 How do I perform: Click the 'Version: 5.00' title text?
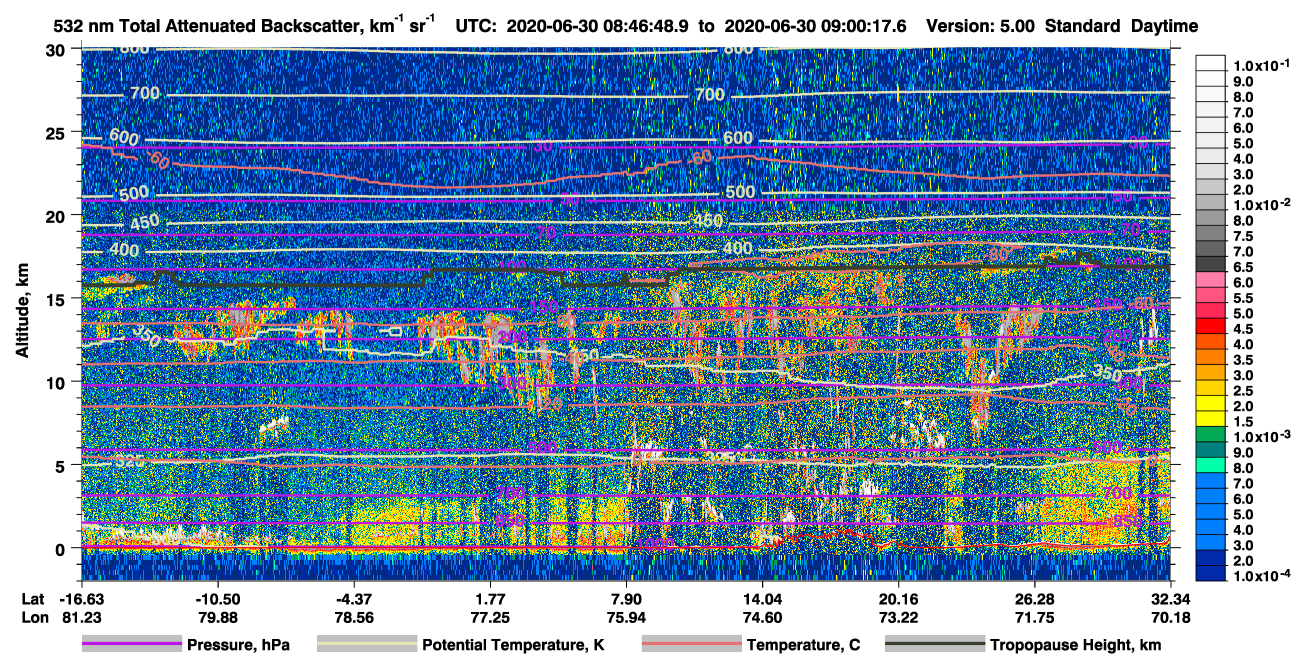[x=980, y=27]
